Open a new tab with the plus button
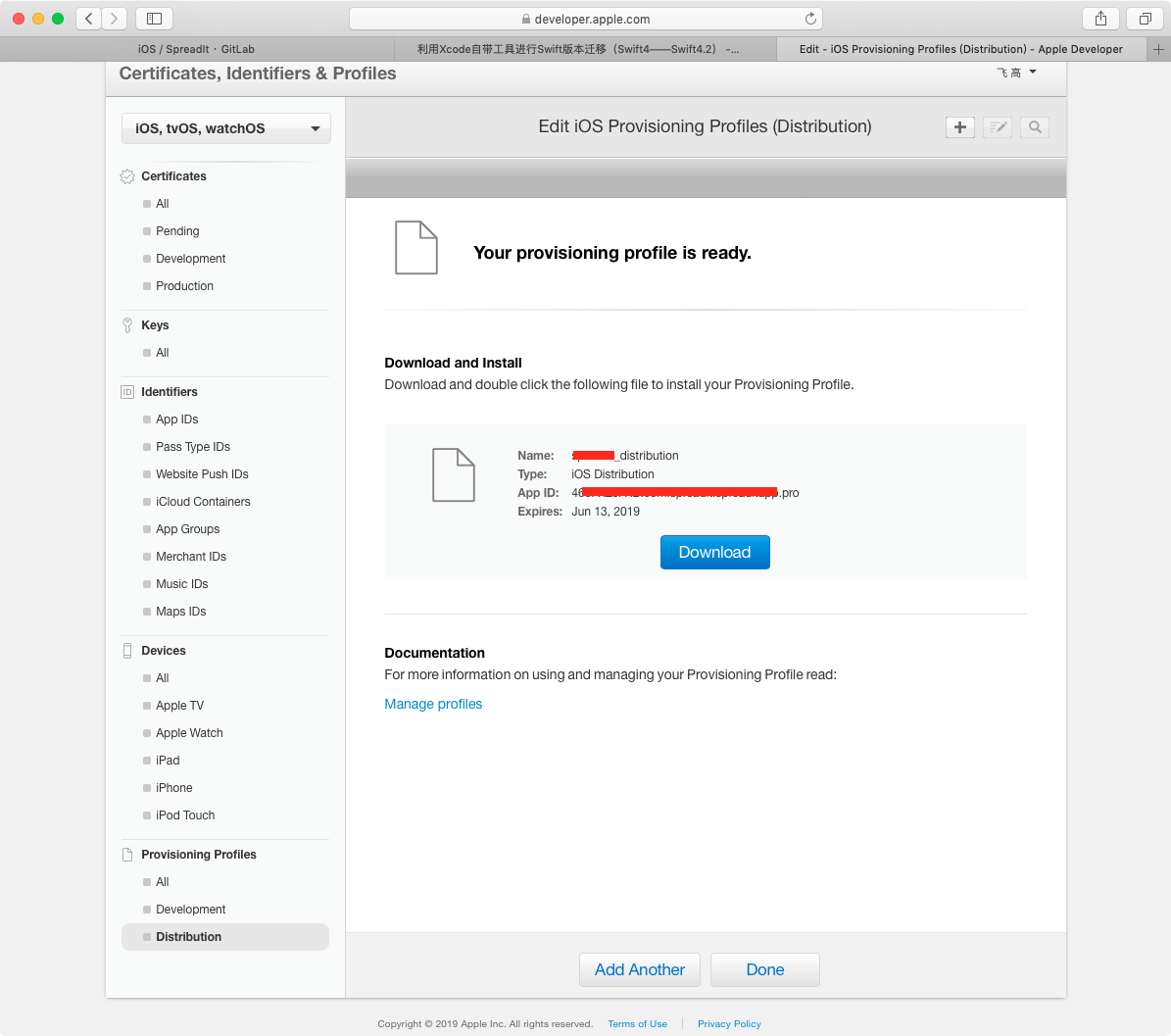Viewport: 1171px width, 1036px height. [x=1159, y=49]
